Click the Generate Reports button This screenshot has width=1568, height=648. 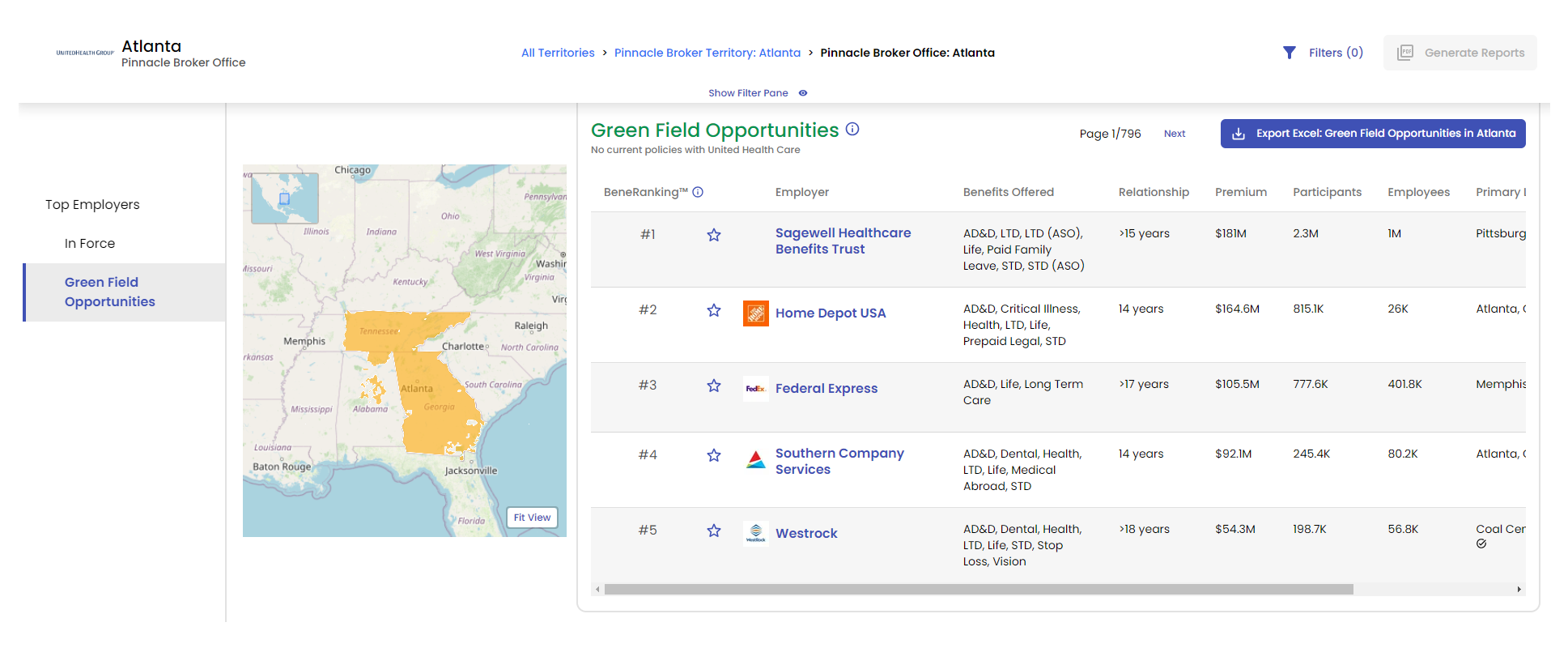click(1460, 53)
